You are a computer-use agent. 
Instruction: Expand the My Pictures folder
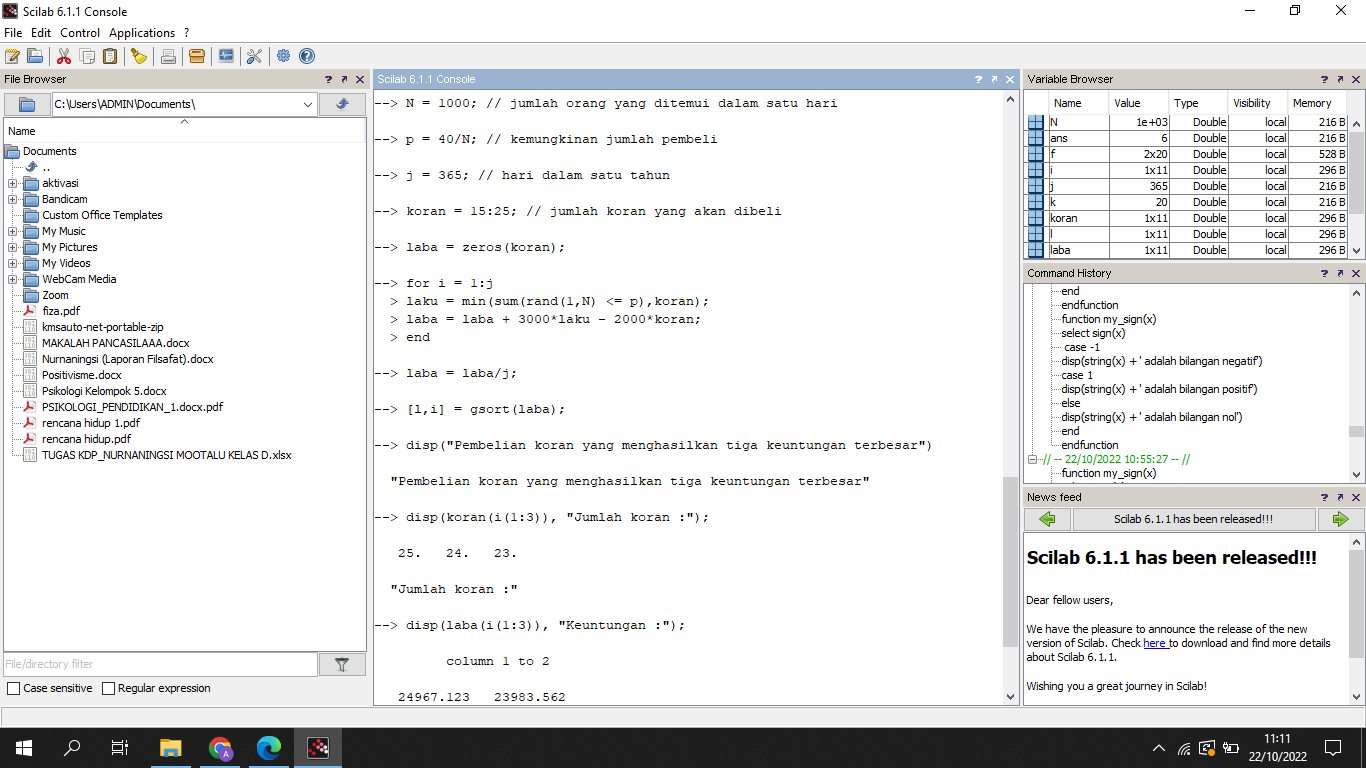pos(12,247)
